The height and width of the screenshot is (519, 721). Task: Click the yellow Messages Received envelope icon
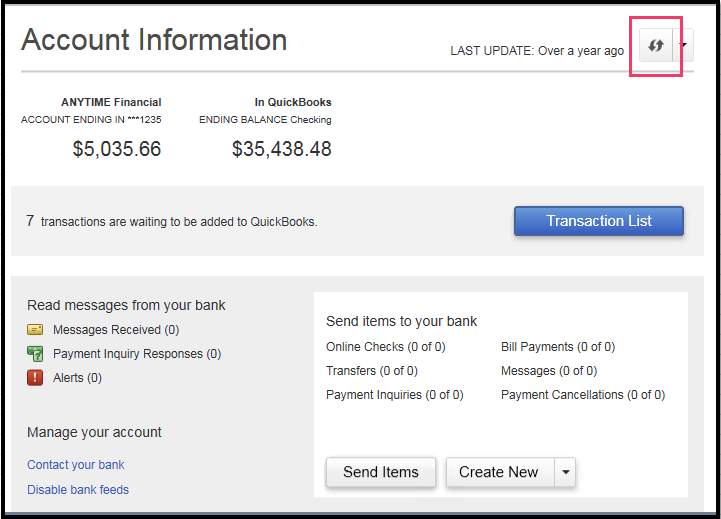tap(35, 330)
